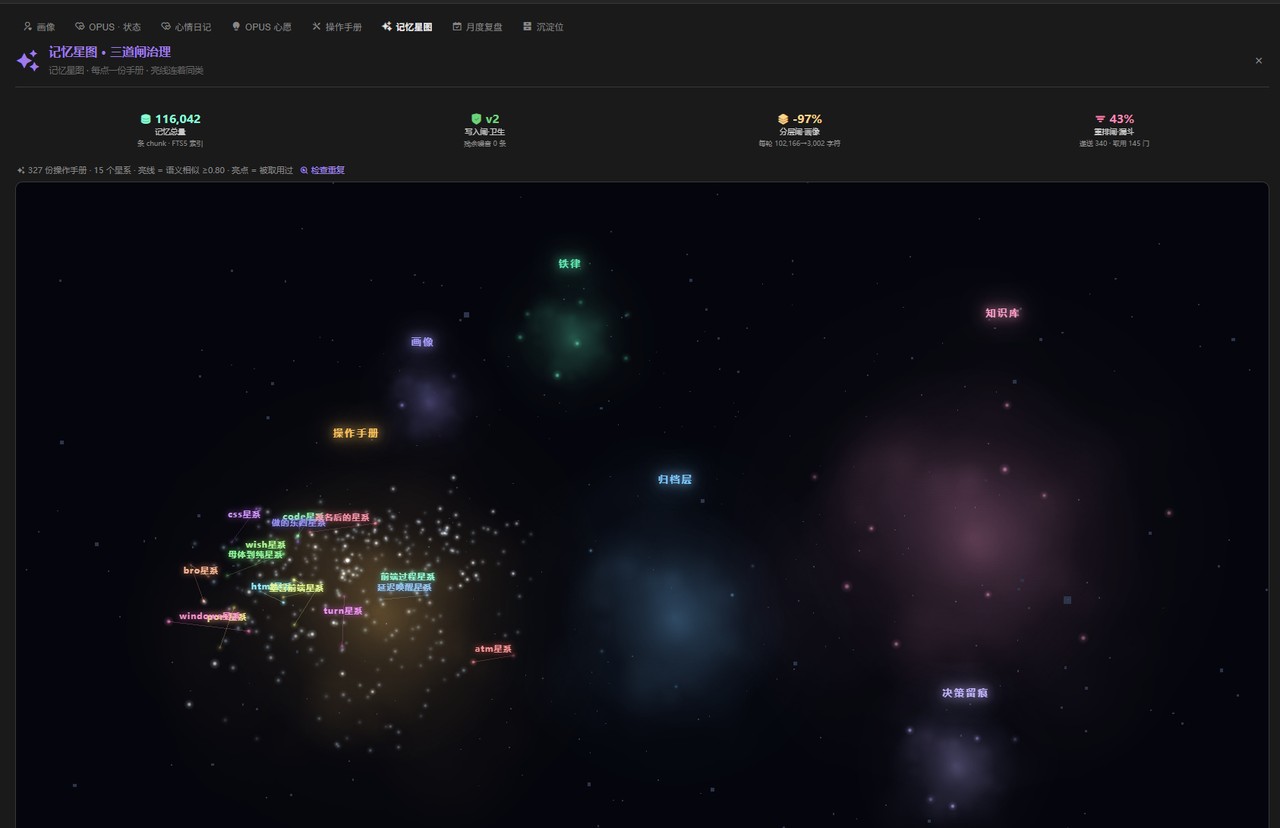The image size is (1280, 828).
Task: Select the 铁律 cluster label
Action: pos(569,264)
